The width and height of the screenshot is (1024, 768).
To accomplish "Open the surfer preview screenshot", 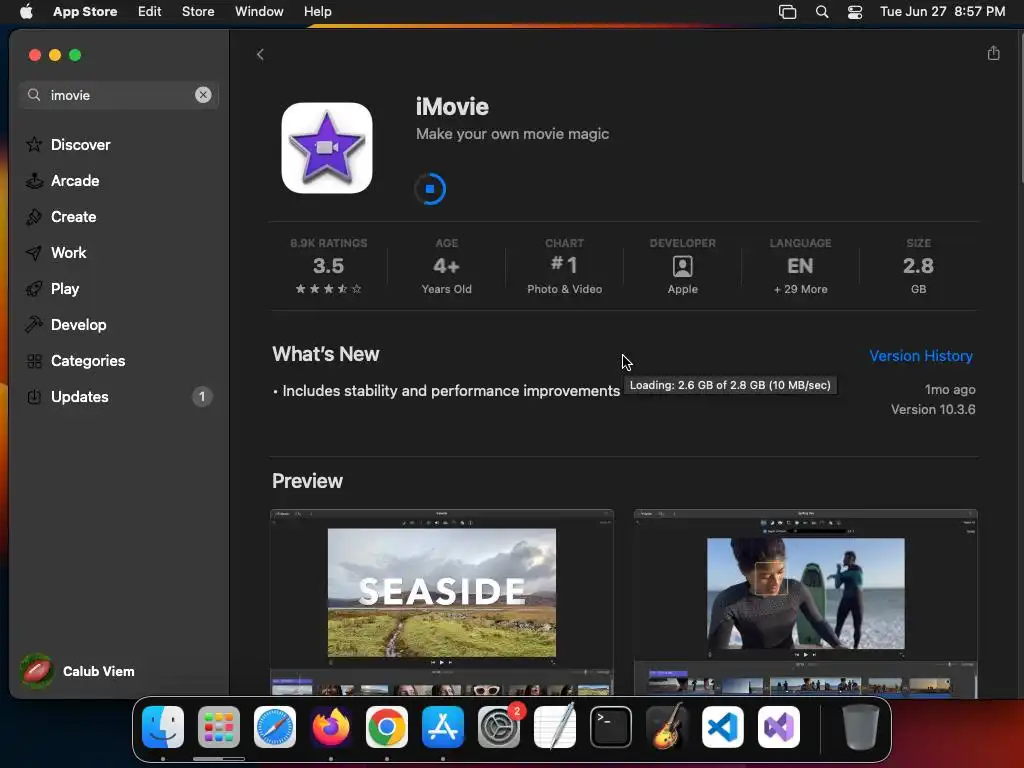I will coord(805,601).
